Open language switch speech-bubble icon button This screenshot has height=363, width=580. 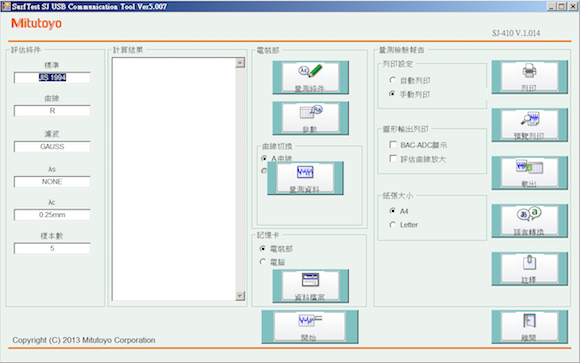pyautogui.click(x=529, y=221)
